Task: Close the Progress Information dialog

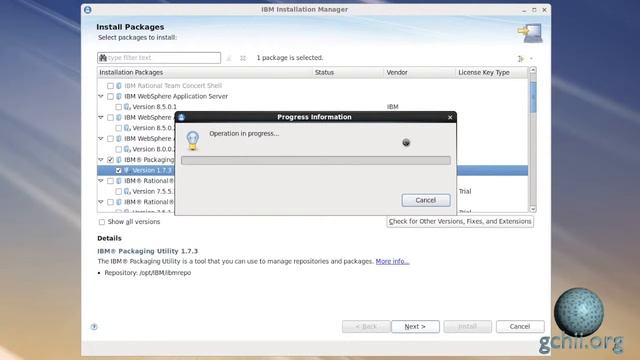Action: [450, 118]
